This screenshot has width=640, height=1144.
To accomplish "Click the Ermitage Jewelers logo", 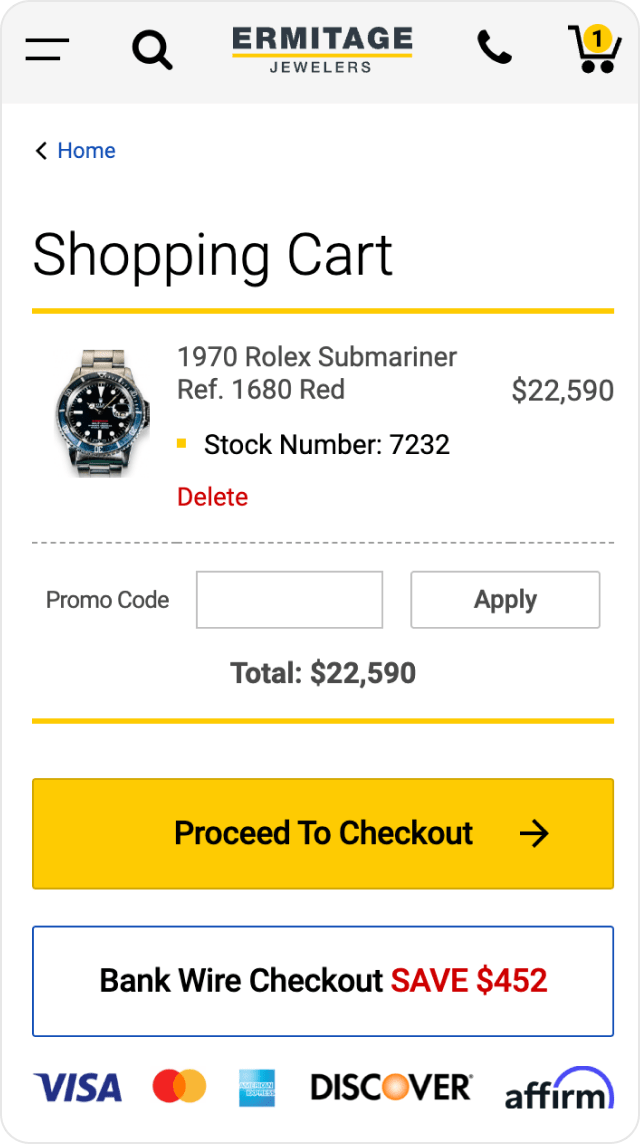I will point(322,49).
